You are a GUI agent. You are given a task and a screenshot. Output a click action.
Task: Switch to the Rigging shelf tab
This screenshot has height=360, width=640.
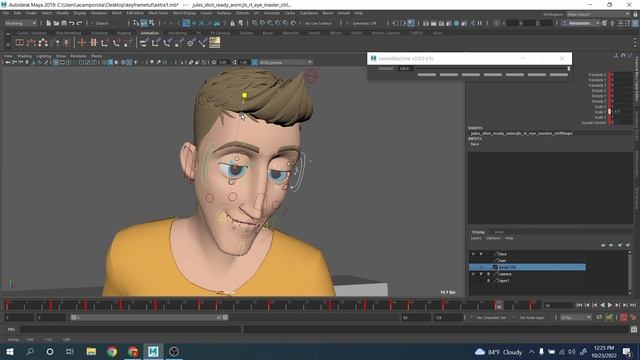coord(124,33)
